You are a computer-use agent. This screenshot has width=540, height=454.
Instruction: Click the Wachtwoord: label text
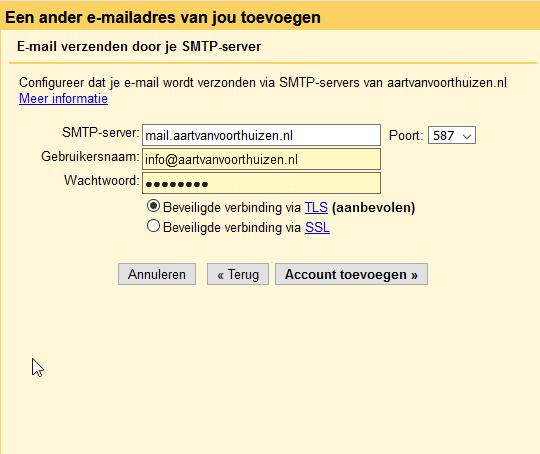coord(102,180)
